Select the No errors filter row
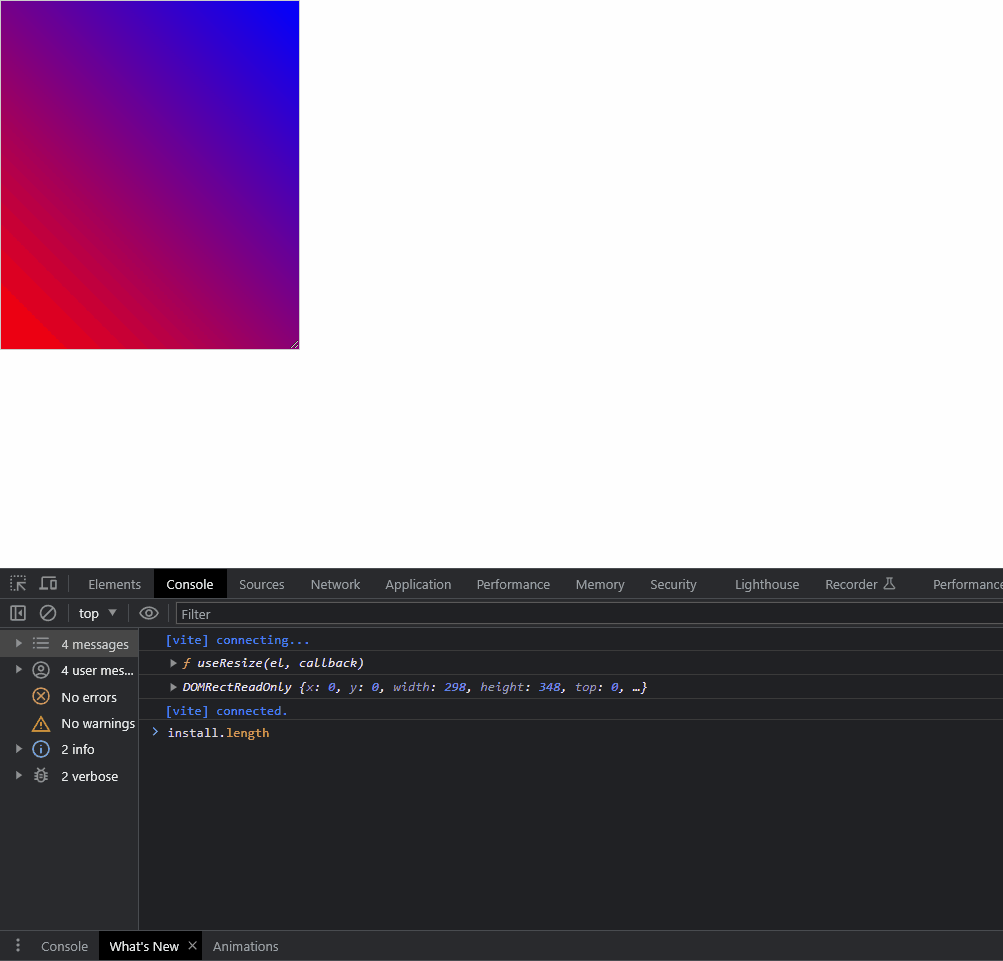This screenshot has width=1003, height=961. 69,697
